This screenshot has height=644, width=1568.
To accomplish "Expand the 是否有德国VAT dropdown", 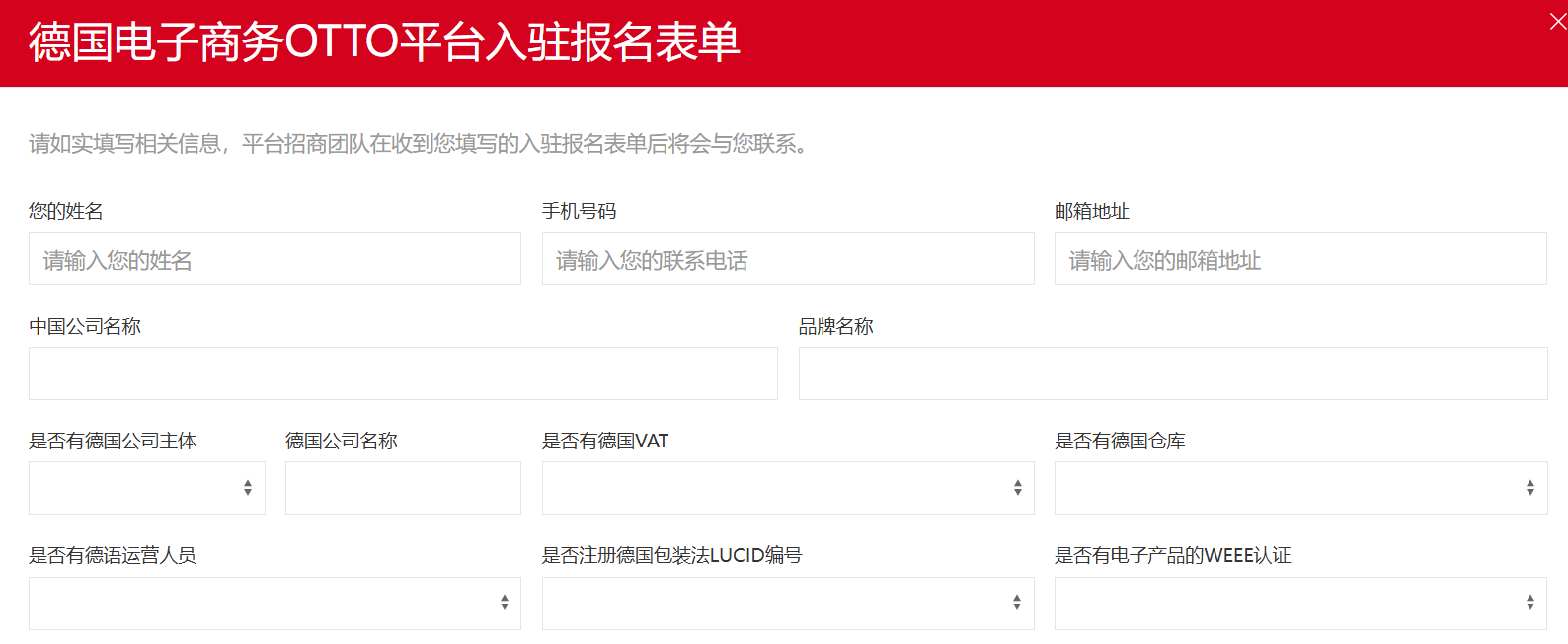I will (x=788, y=488).
